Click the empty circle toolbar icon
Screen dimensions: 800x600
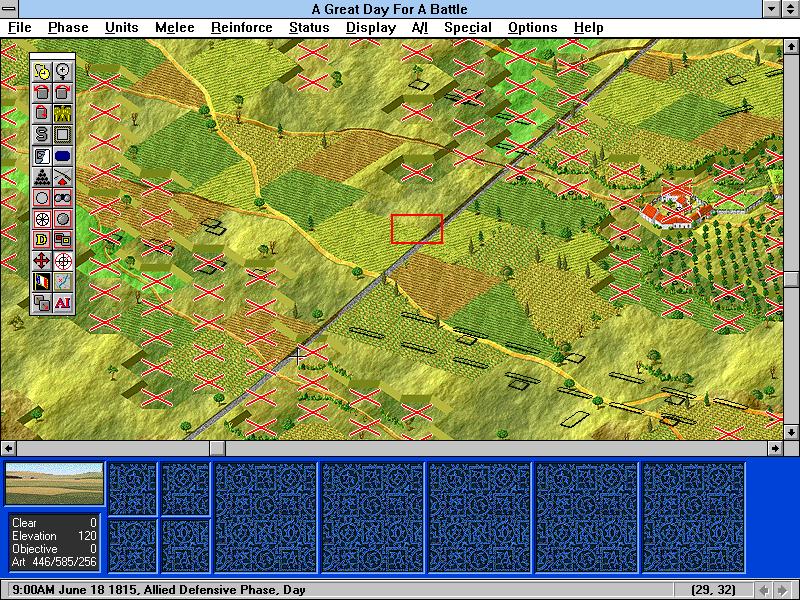pos(42,198)
